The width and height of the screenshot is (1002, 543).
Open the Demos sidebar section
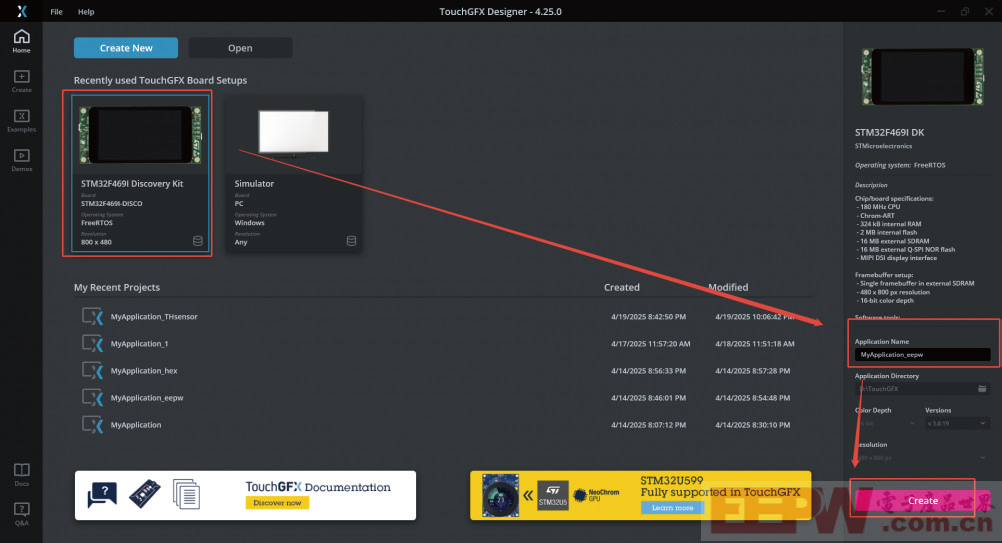[21, 160]
